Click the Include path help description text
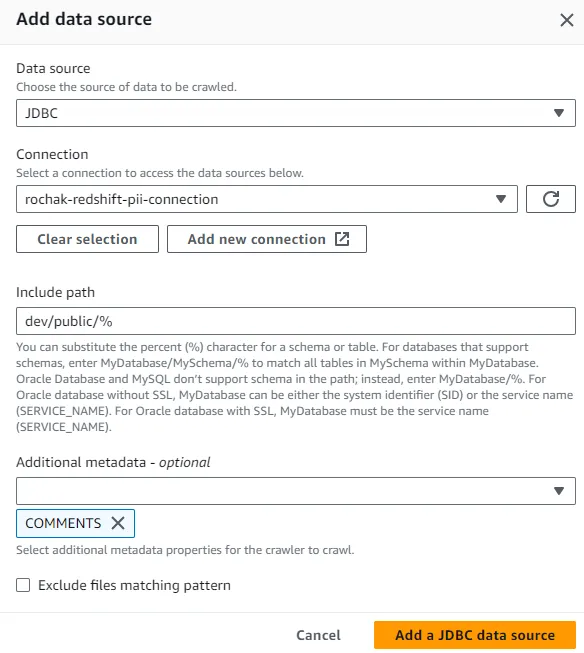Viewport: 584px width, 653px height. click(x=294, y=387)
